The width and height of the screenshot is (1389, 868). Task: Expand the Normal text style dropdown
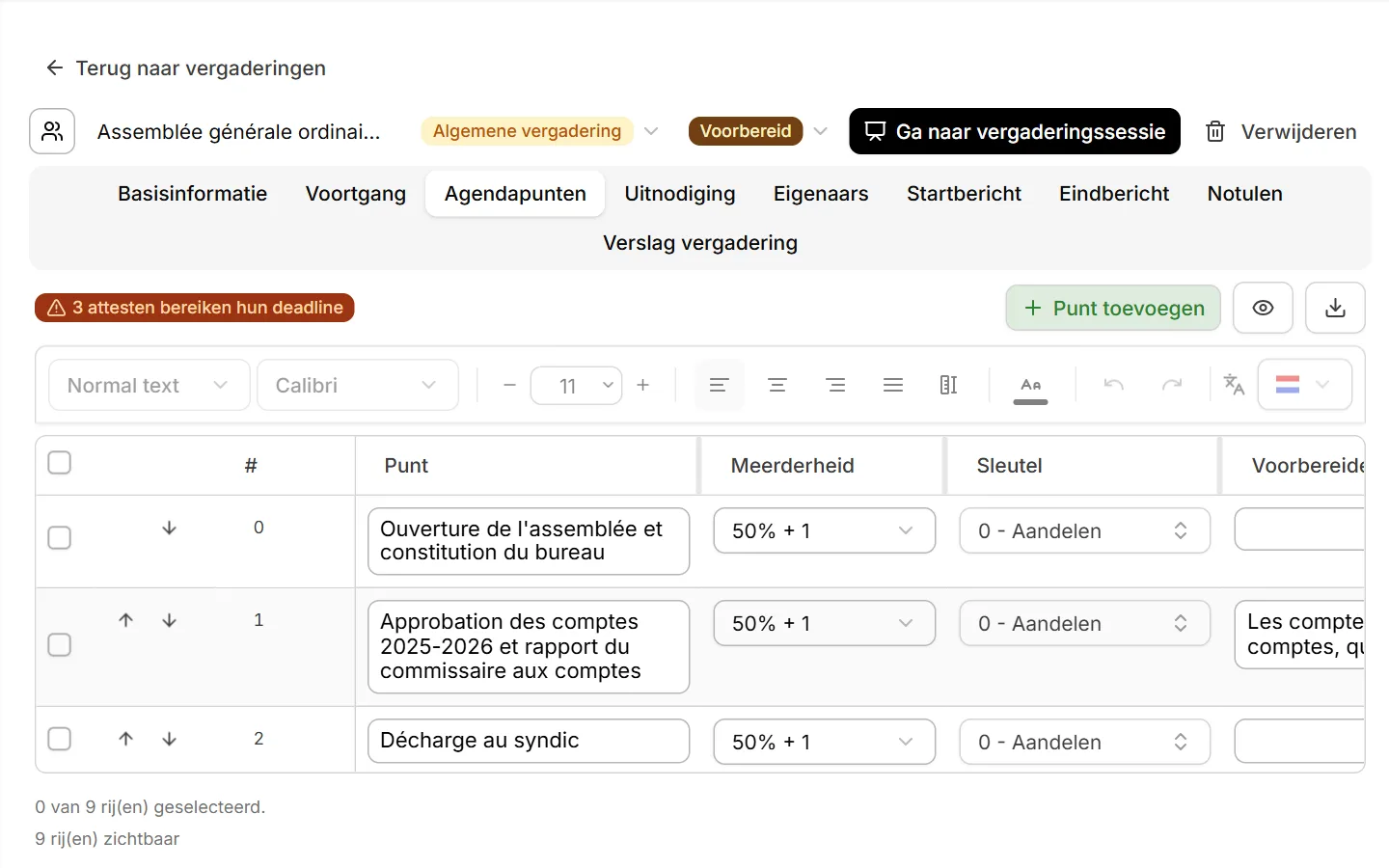coord(150,385)
